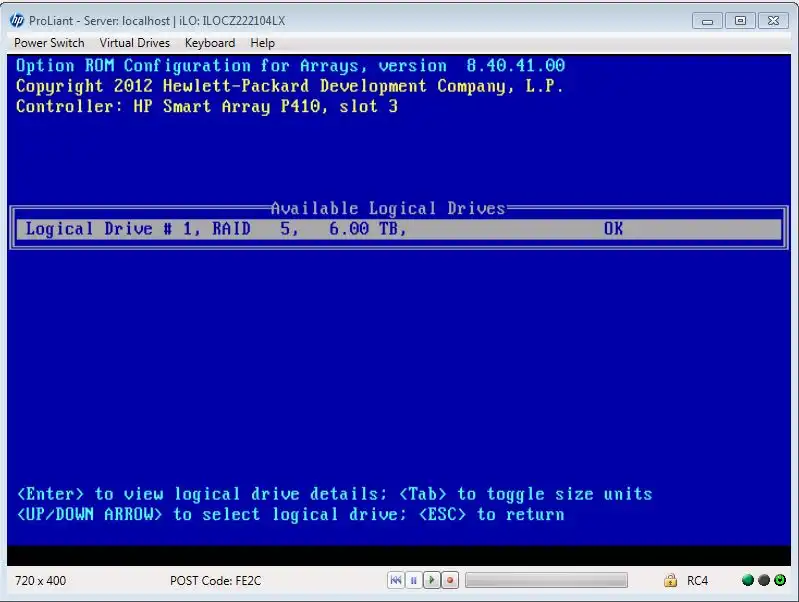Close the ProLiant console window
The image size is (799, 602).
(774, 21)
